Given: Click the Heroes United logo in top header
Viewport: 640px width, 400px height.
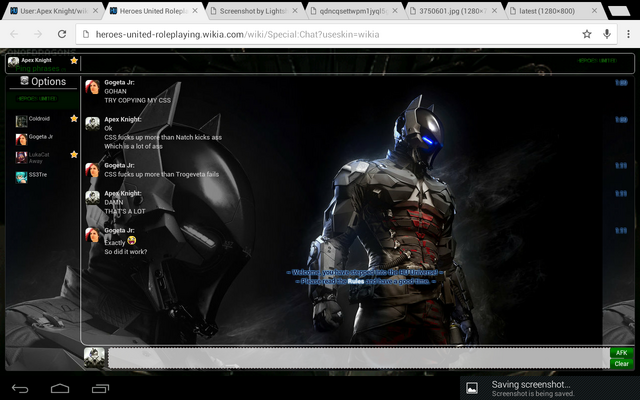Looking at the screenshot, I should click(x=597, y=60).
